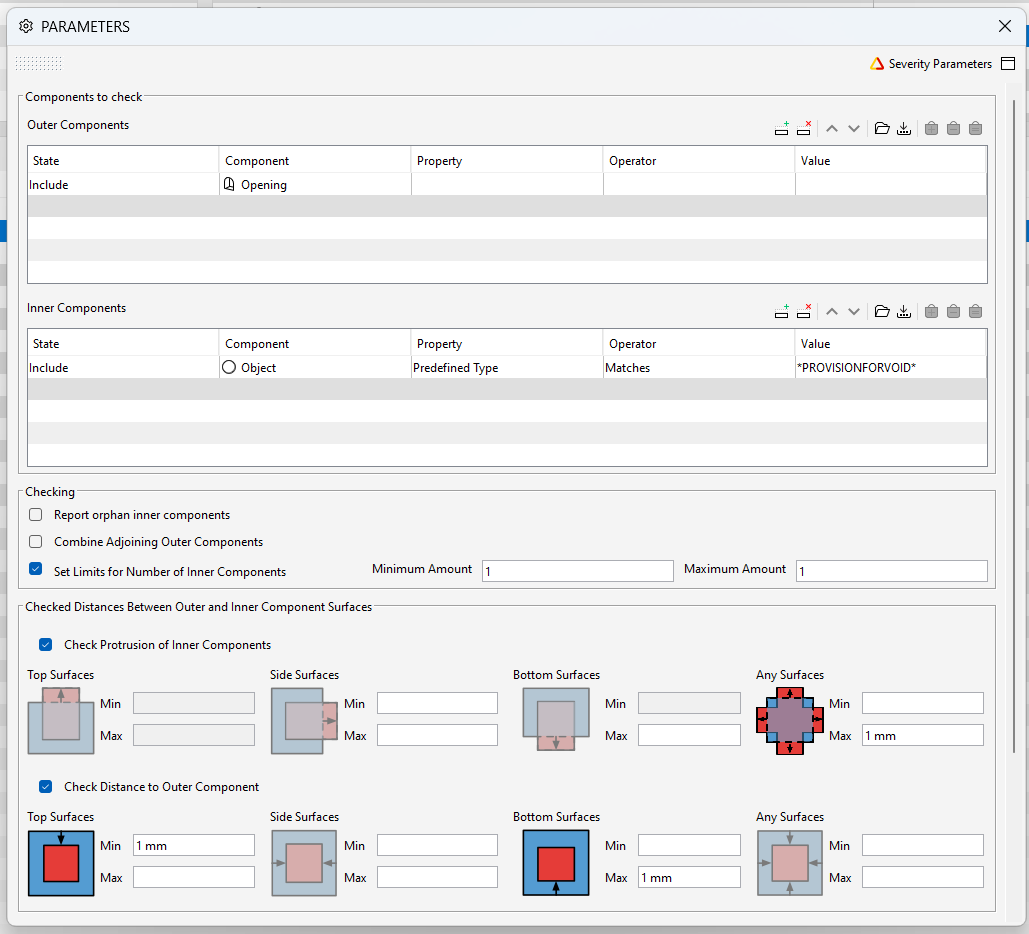The image size is (1029, 934).
Task: Enable Report orphan inner components checkbox
Action: coord(36,515)
